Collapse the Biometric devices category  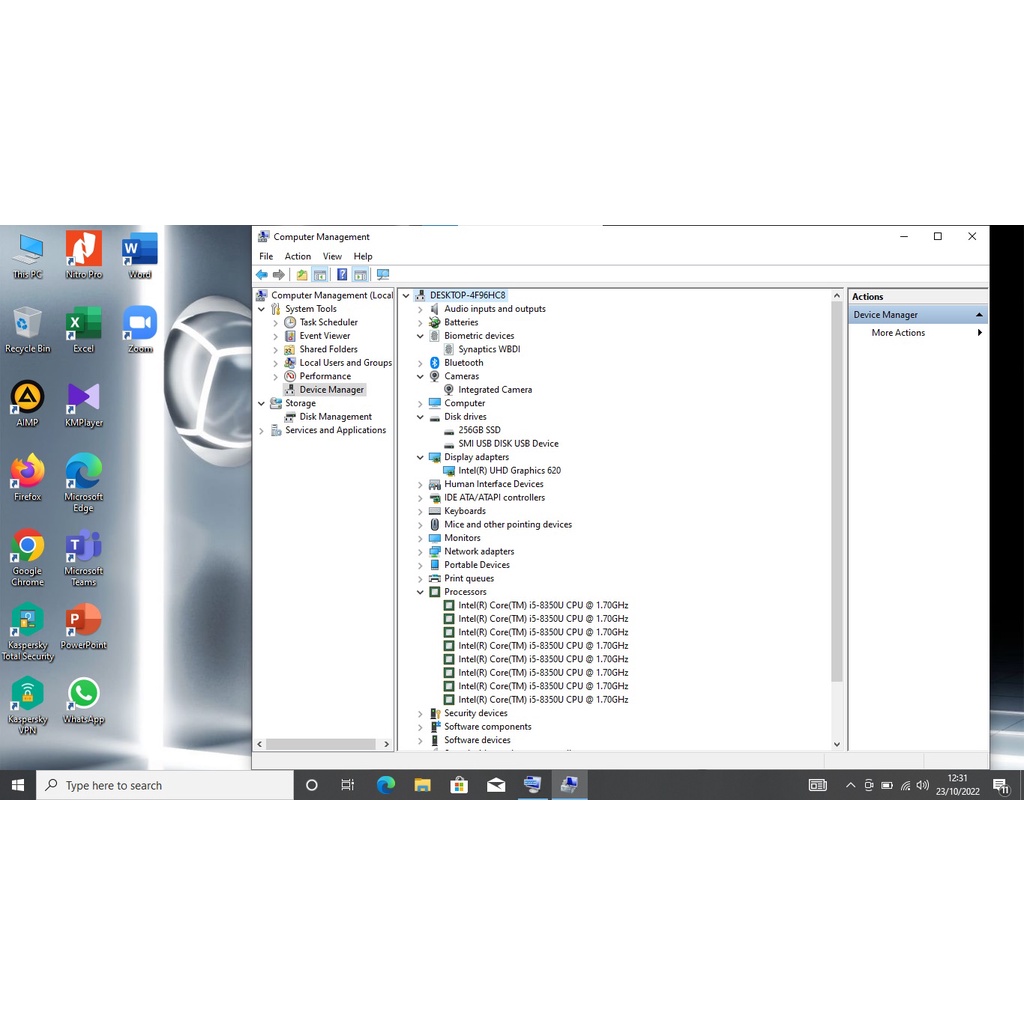pyautogui.click(x=420, y=336)
